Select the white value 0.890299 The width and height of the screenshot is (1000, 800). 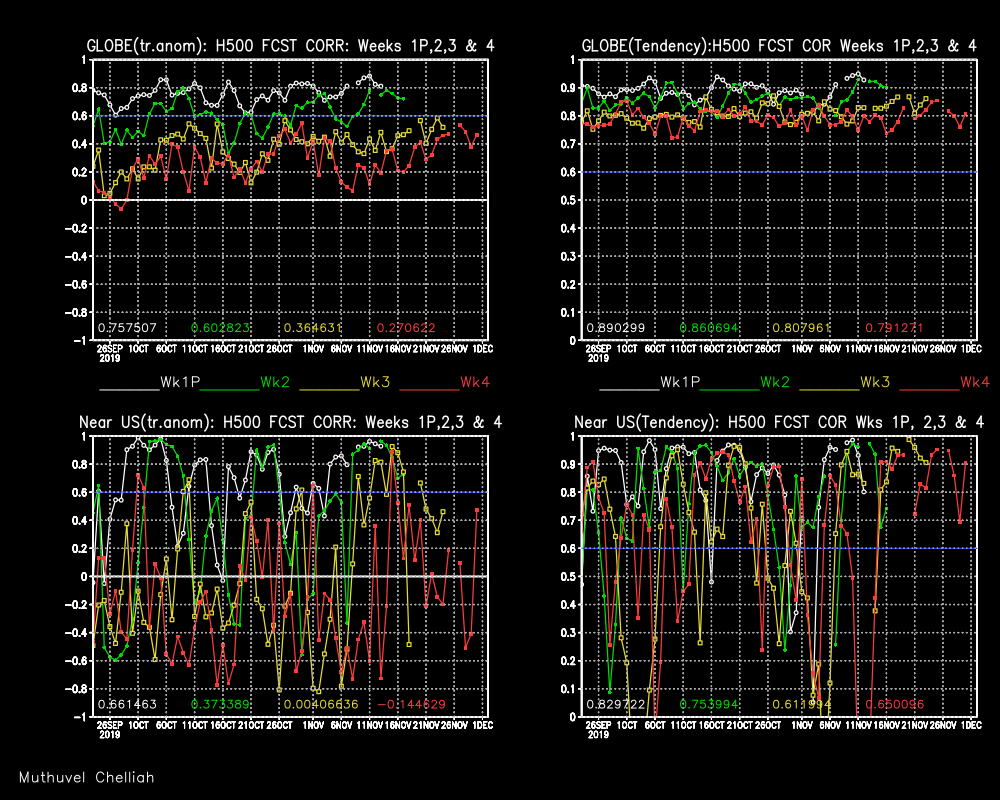click(x=615, y=328)
